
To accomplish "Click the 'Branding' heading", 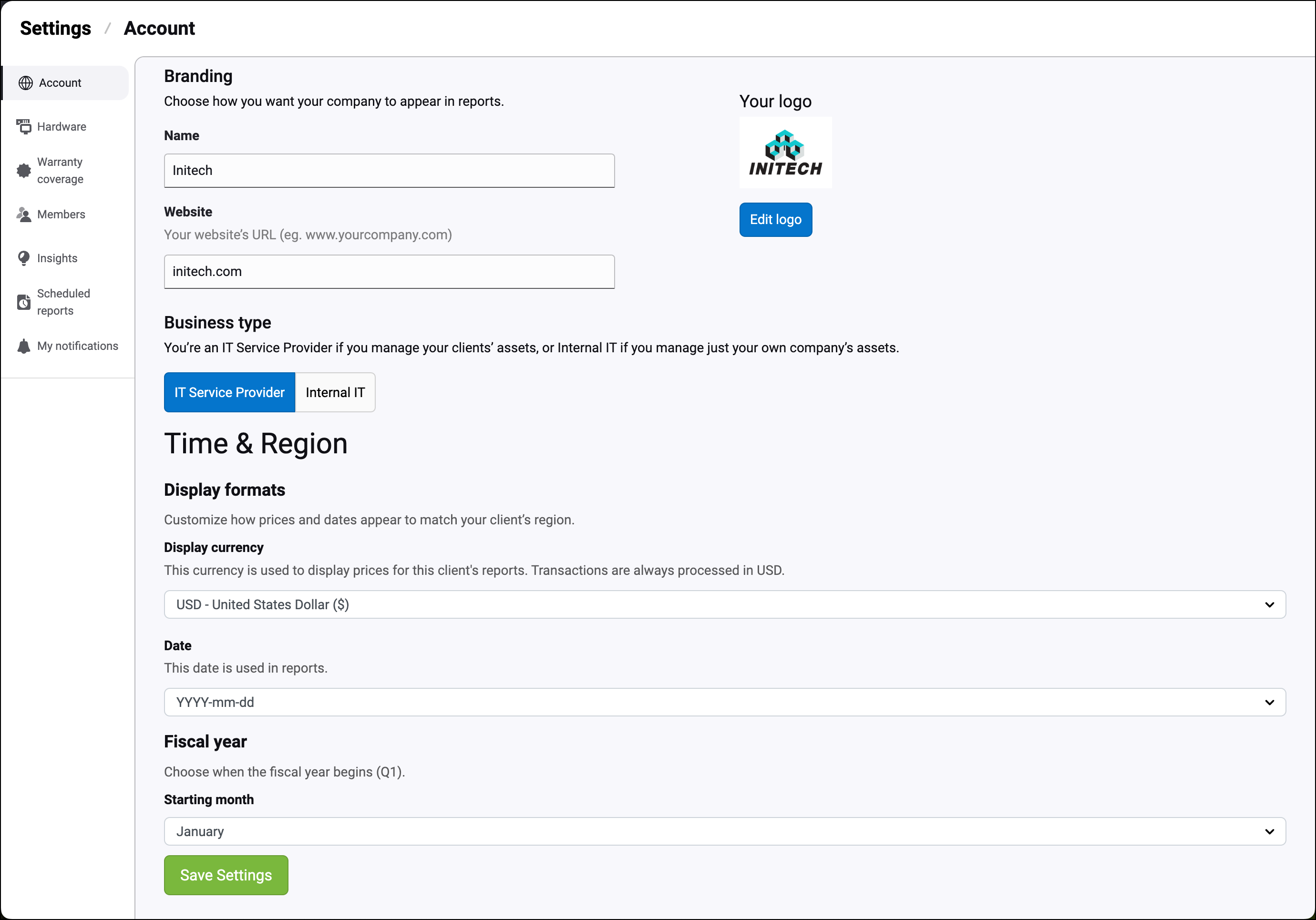I will coord(198,76).
